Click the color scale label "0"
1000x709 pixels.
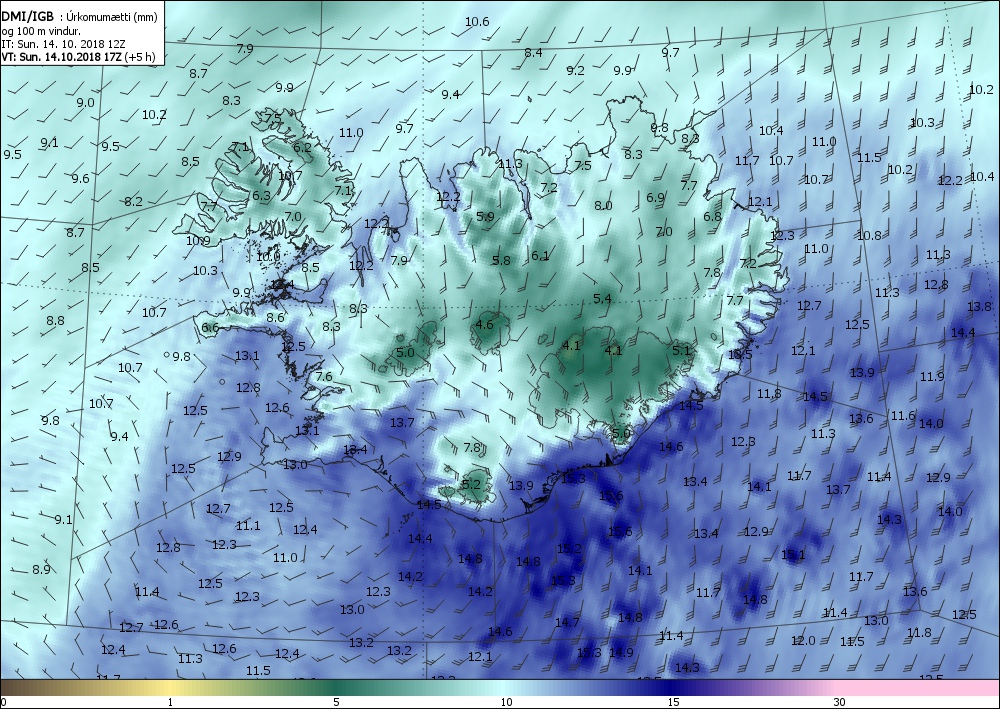4,702
